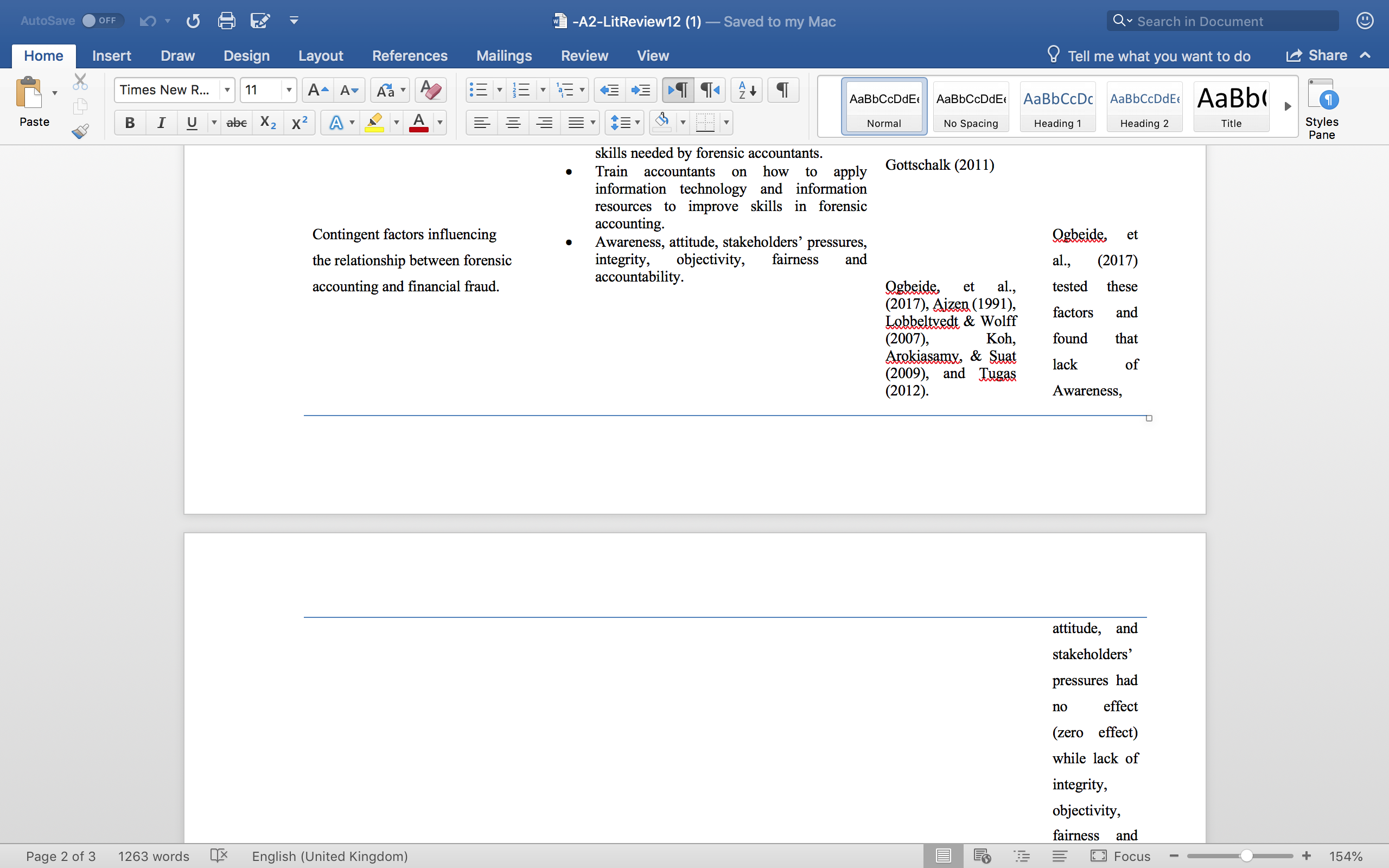Switch to Draft view in status bar
The image size is (1389, 868).
pyautogui.click(x=1060, y=856)
